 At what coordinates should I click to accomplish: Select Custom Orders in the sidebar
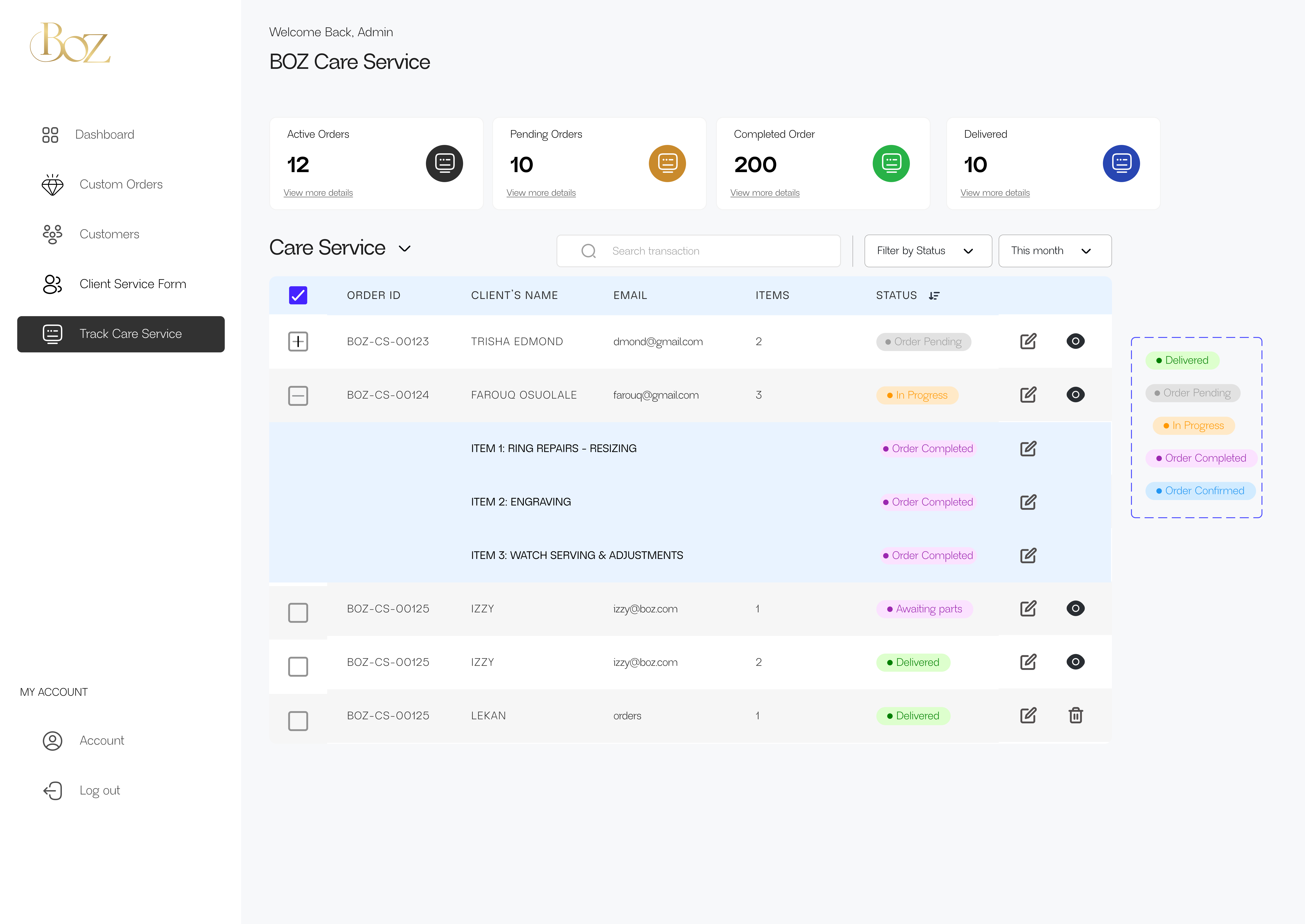(x=121, y=184)
